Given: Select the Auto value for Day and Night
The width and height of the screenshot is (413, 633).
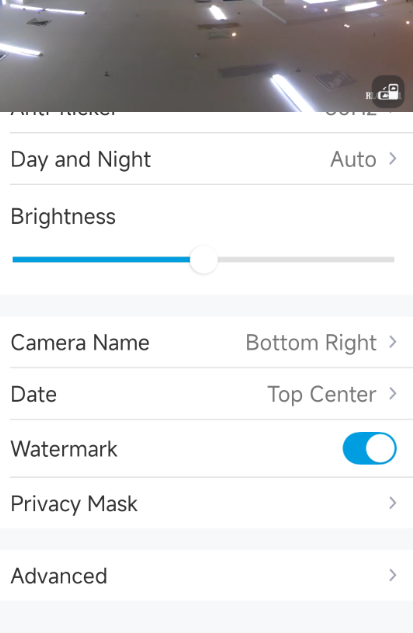Looking at the screenshot, I should (353, 159).
